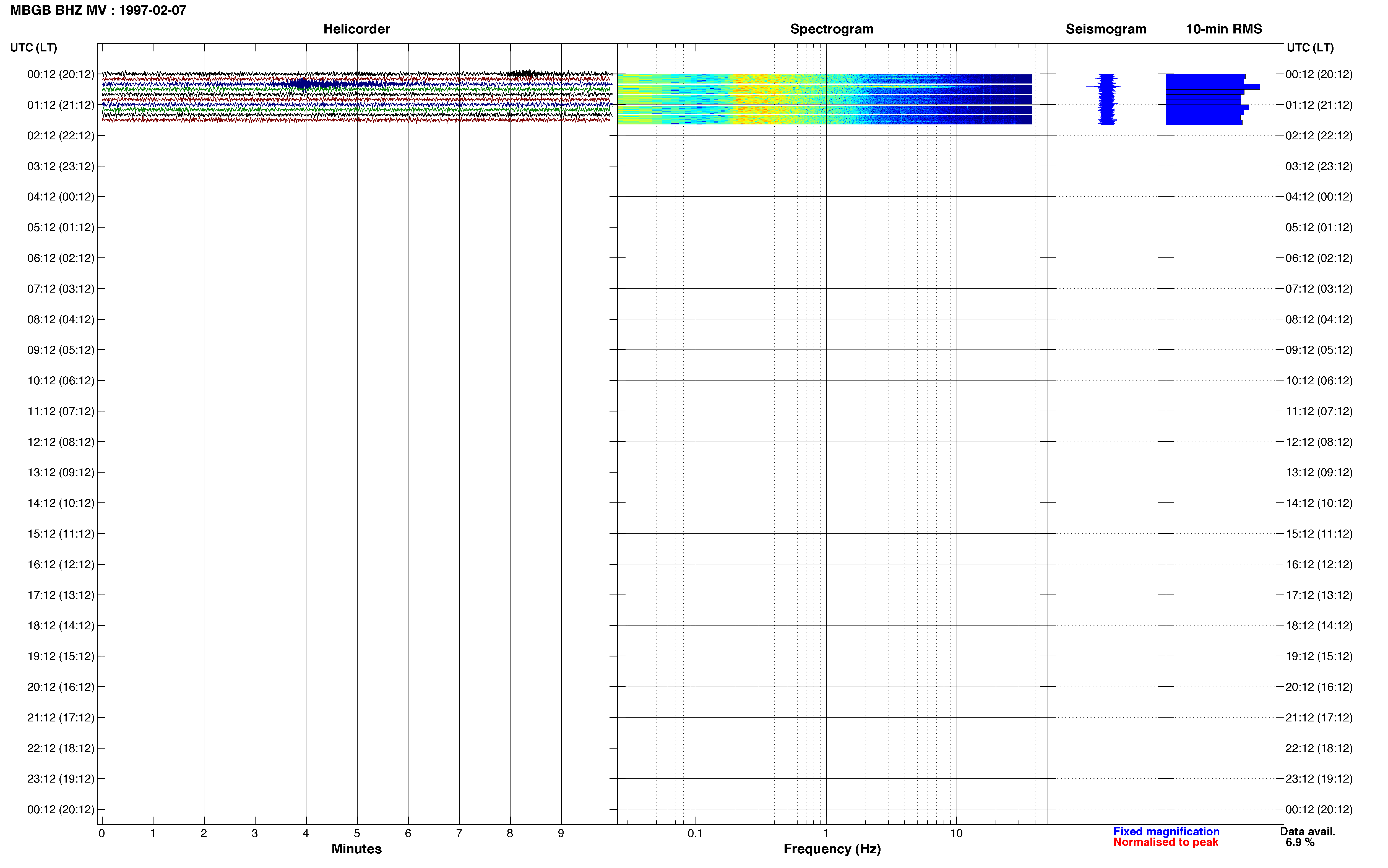Viewport: 1388px width, 868px height.
Task: Click the 23:12 (19:12) label on the RMS axis
Action: [1319, 778]
